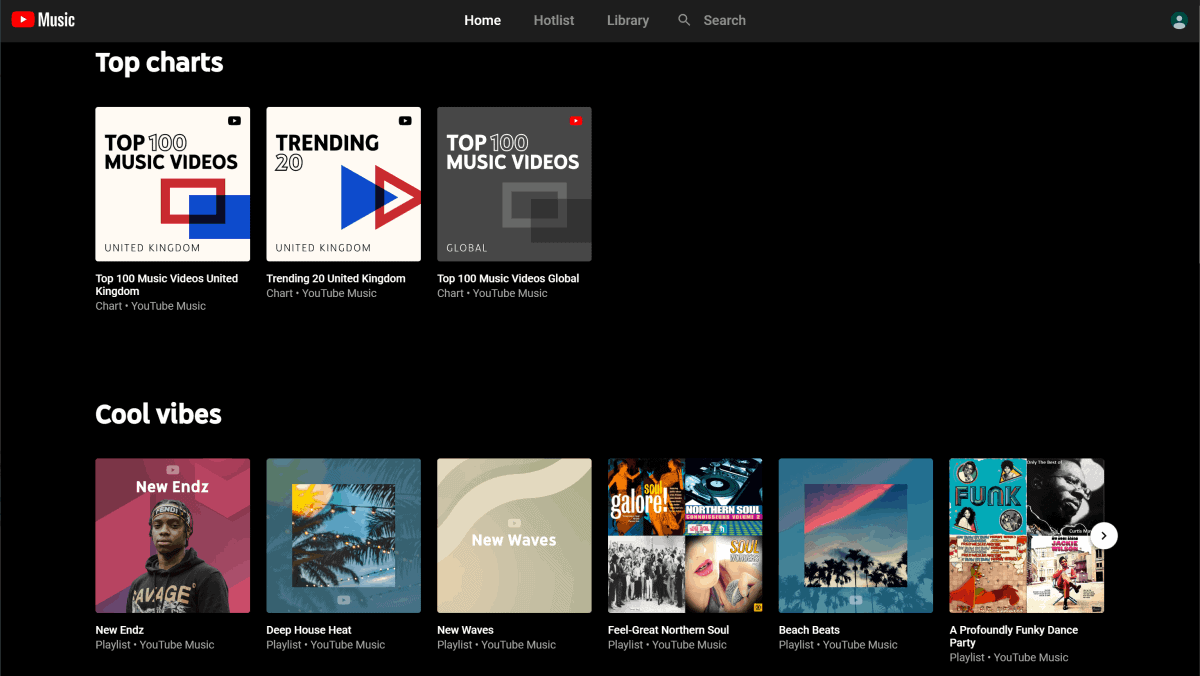Click the 'Top 100 Music Videos United Kingdom' title
The height and width of the screenshot is (676, 1200).
[167, 285]
